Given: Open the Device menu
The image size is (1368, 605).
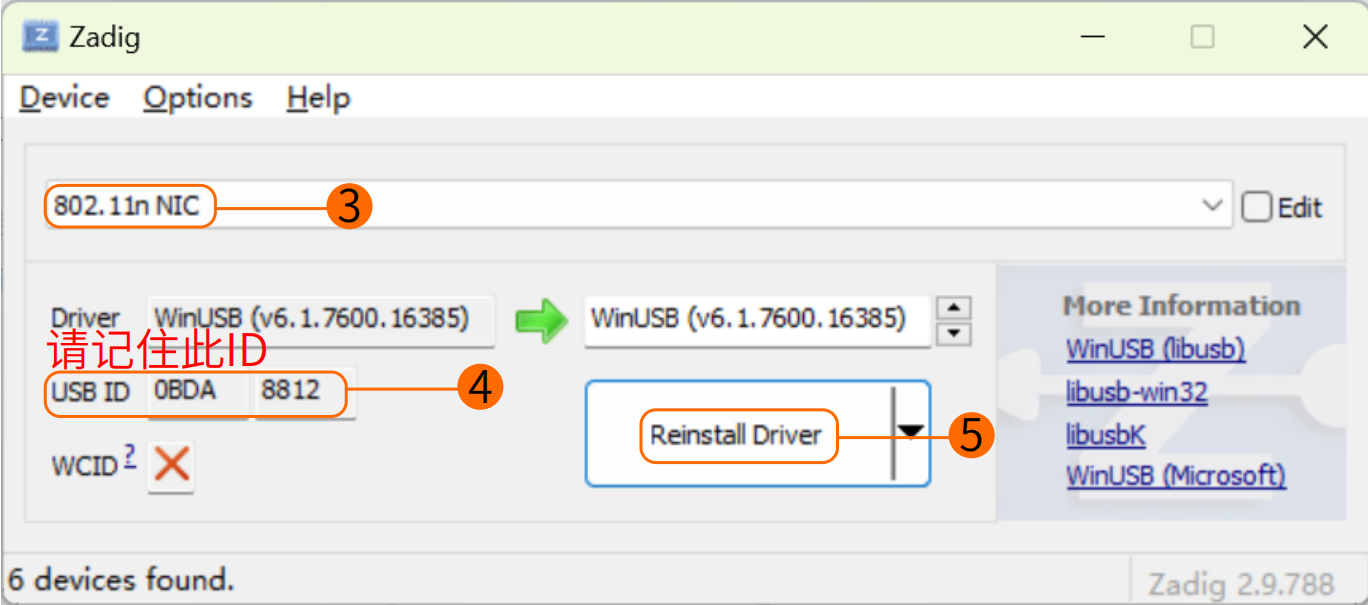Looking at the screenshot, I should tap(64, 98).
